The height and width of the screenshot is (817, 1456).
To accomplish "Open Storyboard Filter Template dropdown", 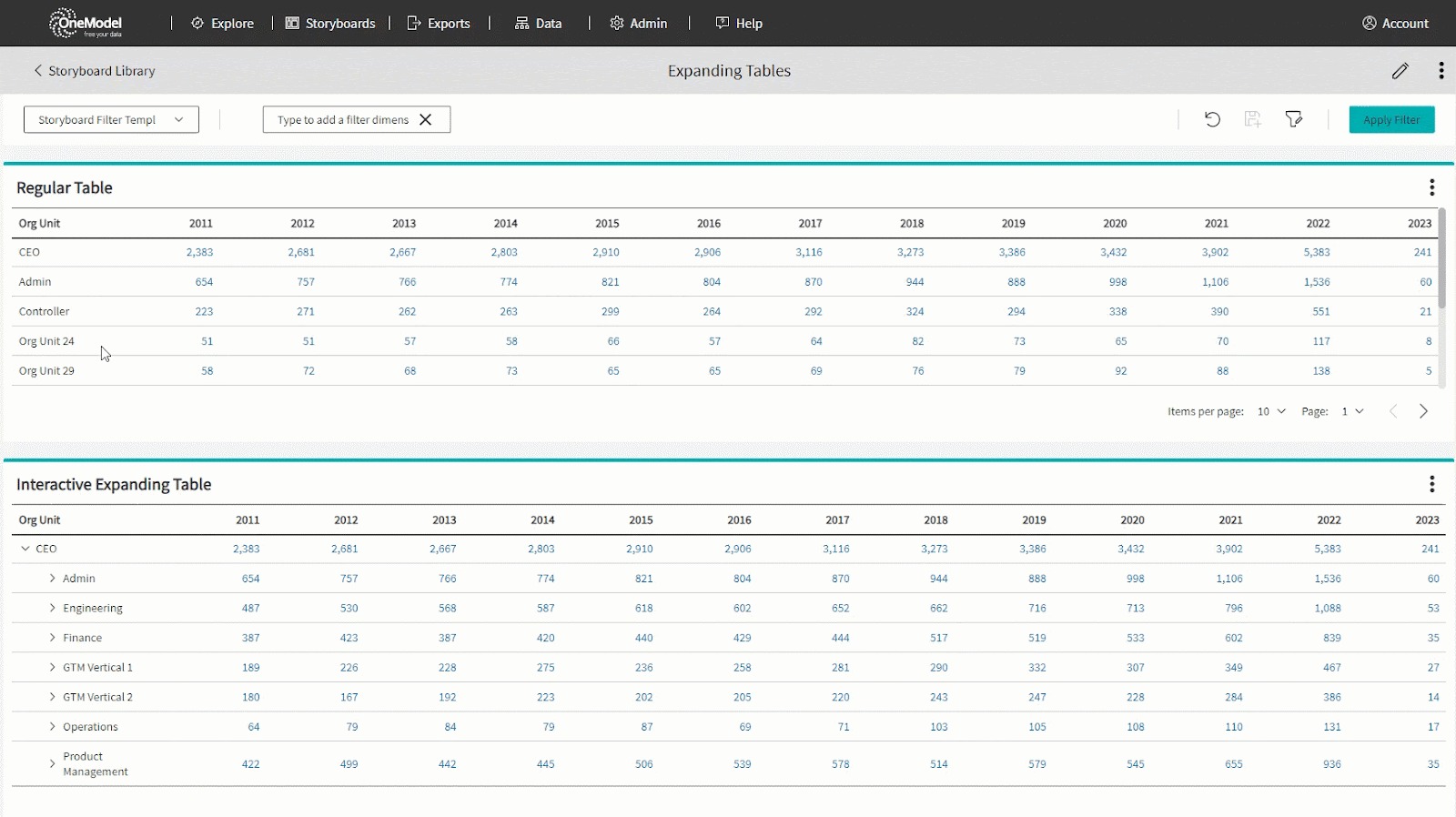I will 111,120.
